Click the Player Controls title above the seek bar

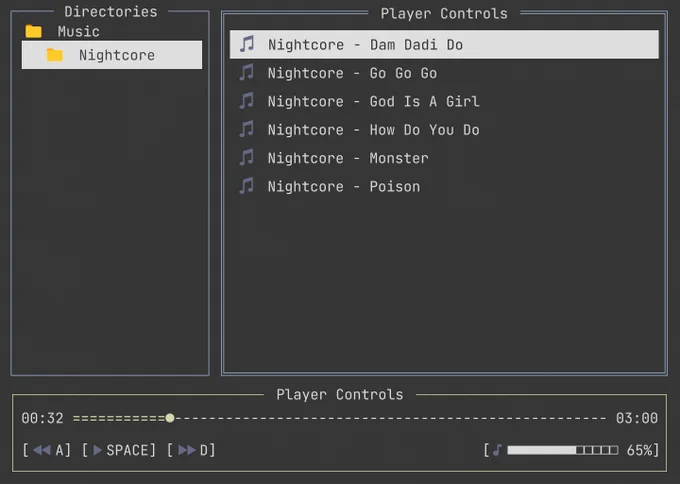pyautogui.click(x=340, y=394)
